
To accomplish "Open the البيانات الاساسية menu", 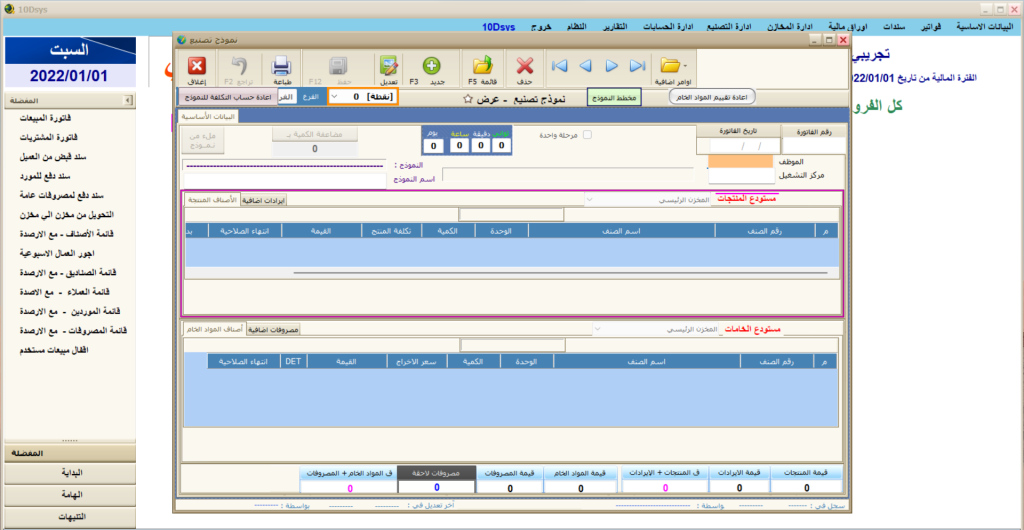I will pos(987,27).
